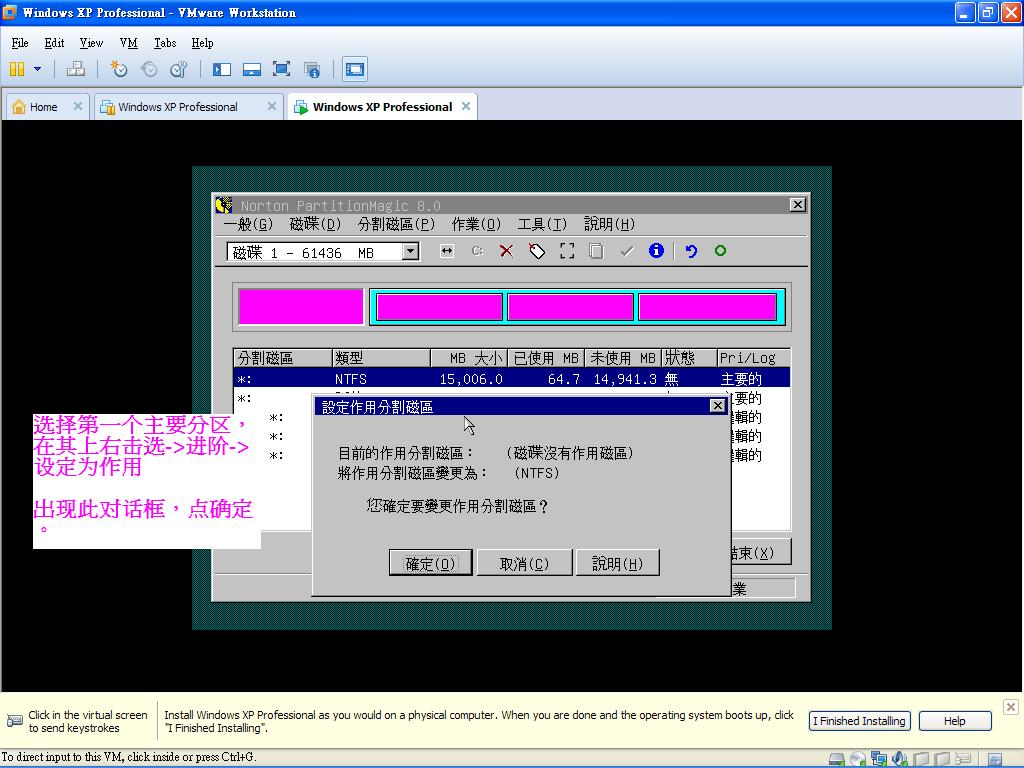Open the 分割磁區(P) menu
The image size is (1024, 768).
[x=396, y=225]
